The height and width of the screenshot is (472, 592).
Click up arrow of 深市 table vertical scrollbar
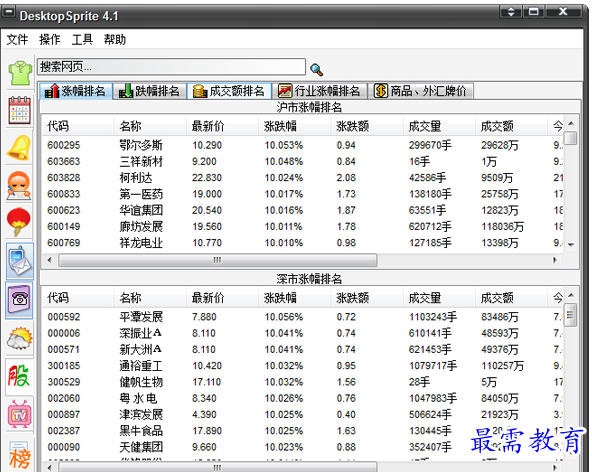(x=571, y=295)
